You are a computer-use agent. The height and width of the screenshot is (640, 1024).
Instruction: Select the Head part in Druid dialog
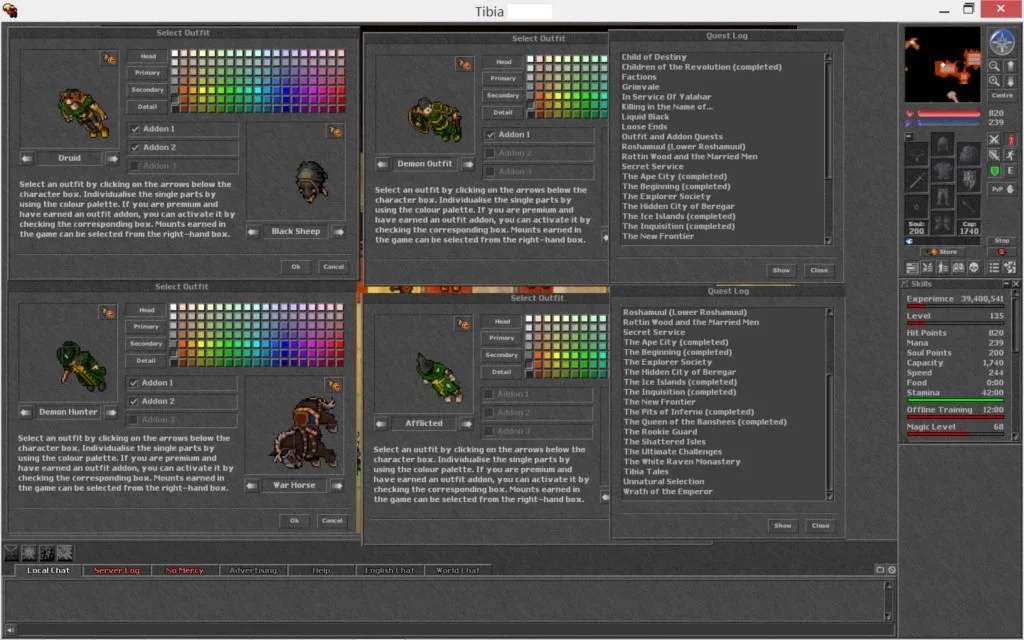pos(148,56)
